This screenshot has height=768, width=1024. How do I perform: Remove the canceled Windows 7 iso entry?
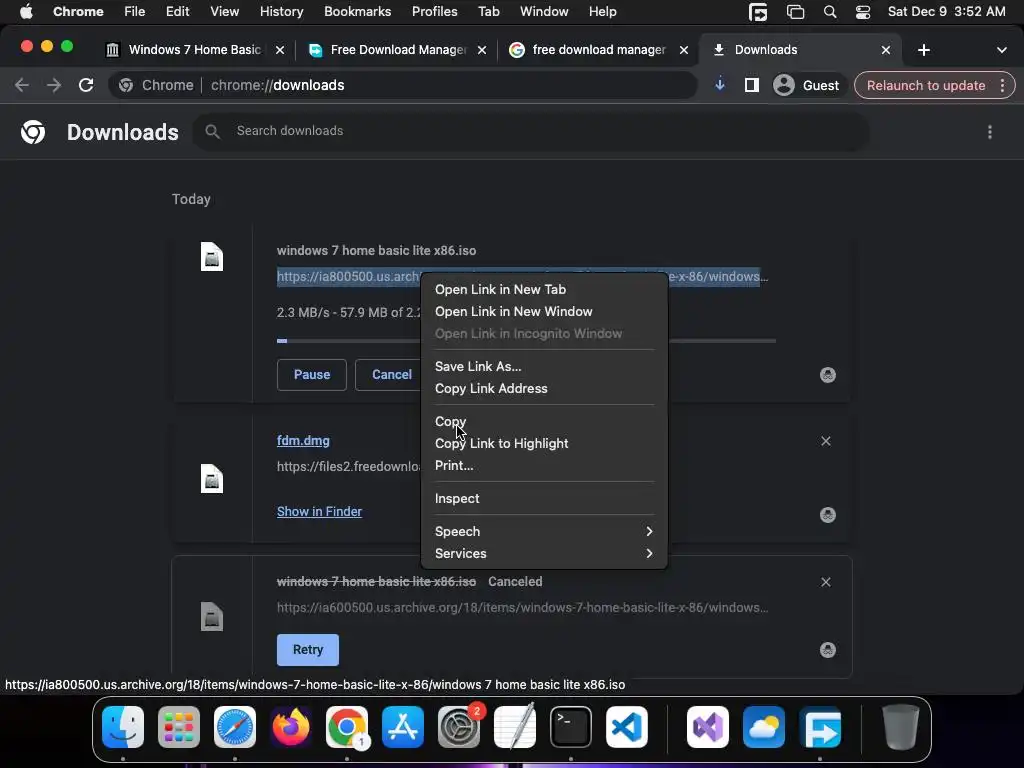(x=825, y=582)
